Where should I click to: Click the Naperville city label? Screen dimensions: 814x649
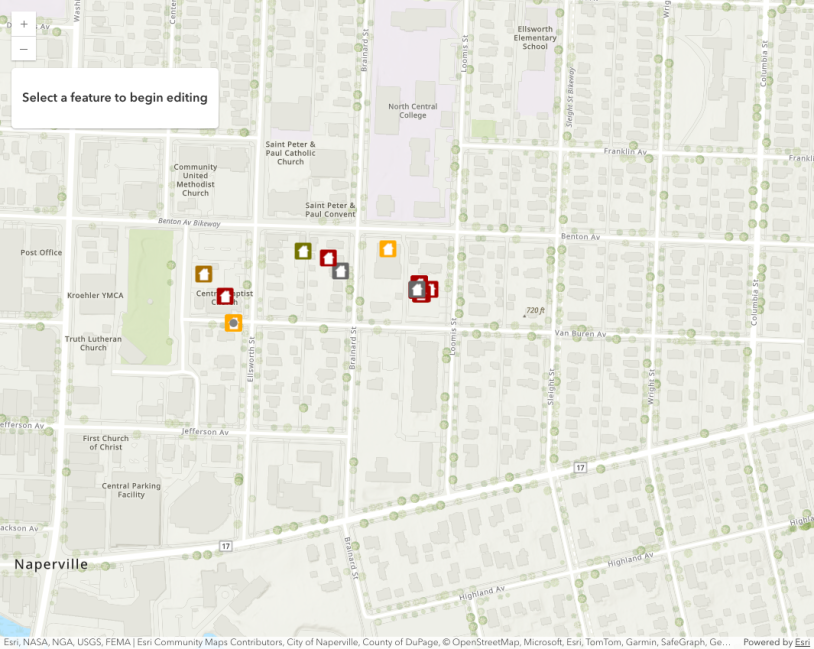pyautogui.click(x=51, y=565)
